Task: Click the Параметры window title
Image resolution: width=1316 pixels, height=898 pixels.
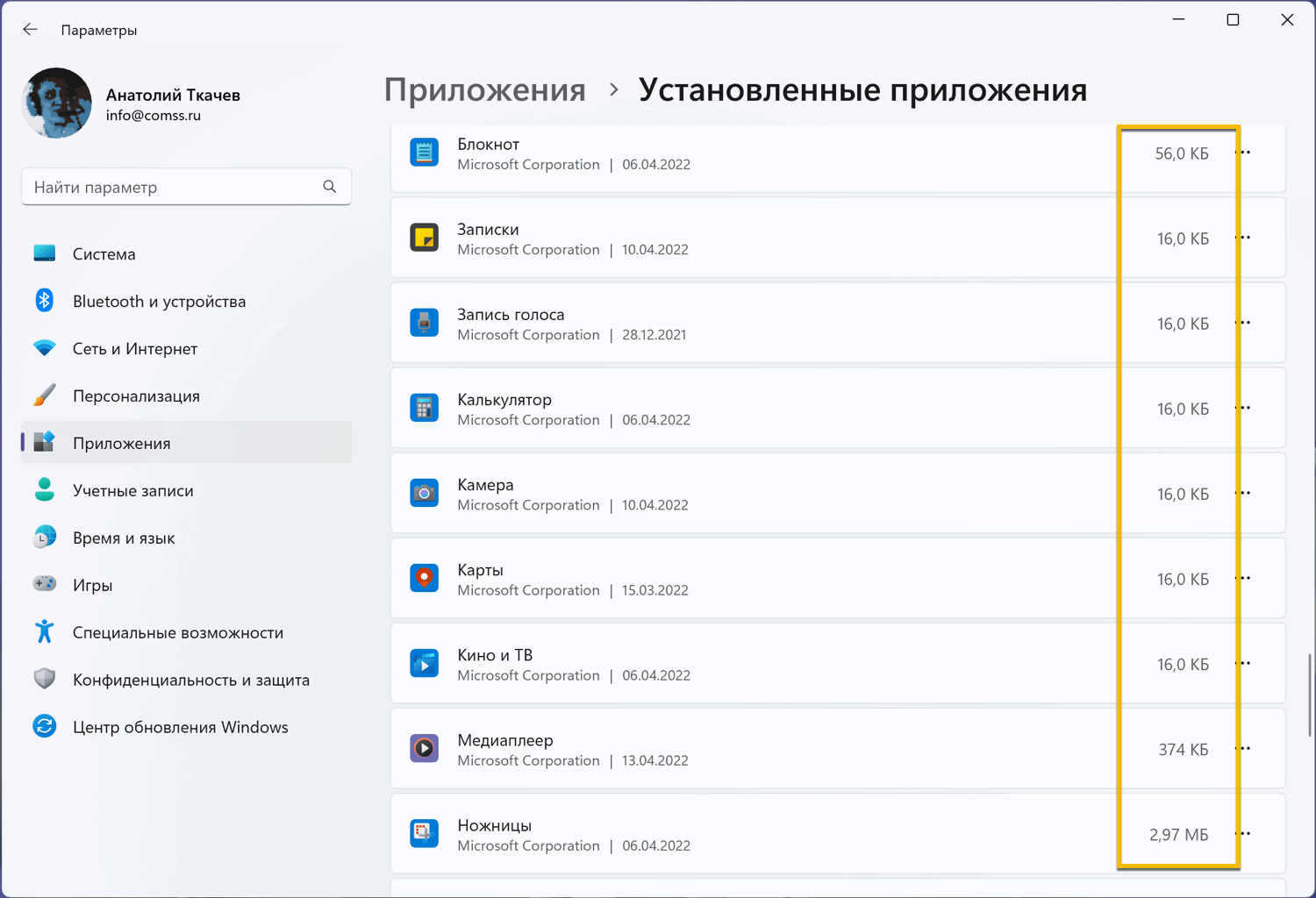Action: [x=99, y=30]
